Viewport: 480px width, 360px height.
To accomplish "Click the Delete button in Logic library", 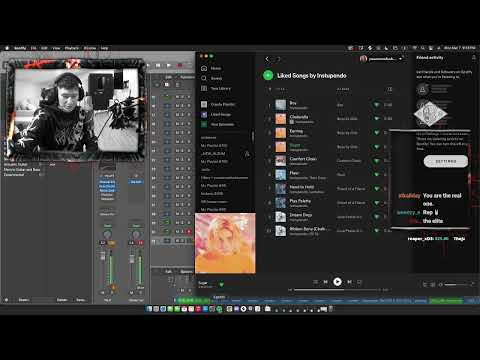I will tap(62, 300).
